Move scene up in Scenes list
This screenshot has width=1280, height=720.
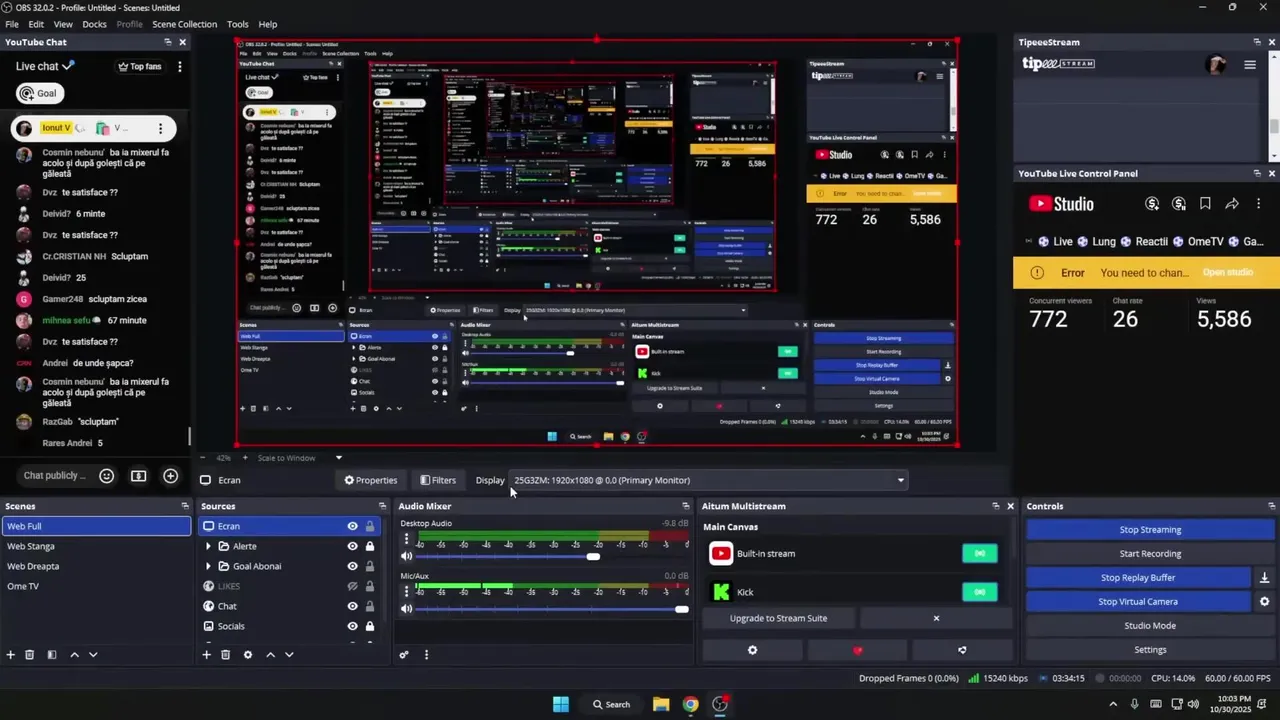click(x=74, y=655)
